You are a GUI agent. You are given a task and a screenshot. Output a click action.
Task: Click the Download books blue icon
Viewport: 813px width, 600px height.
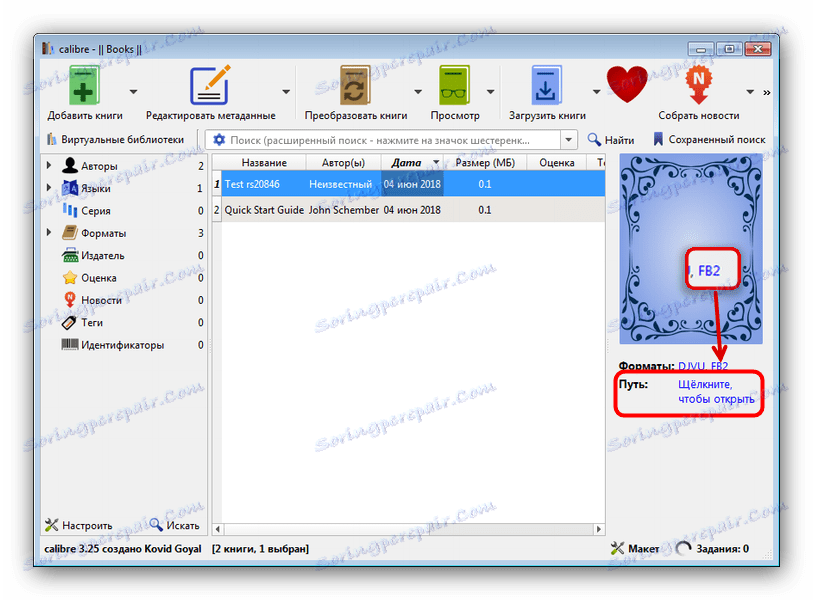[x=546, y=86]
